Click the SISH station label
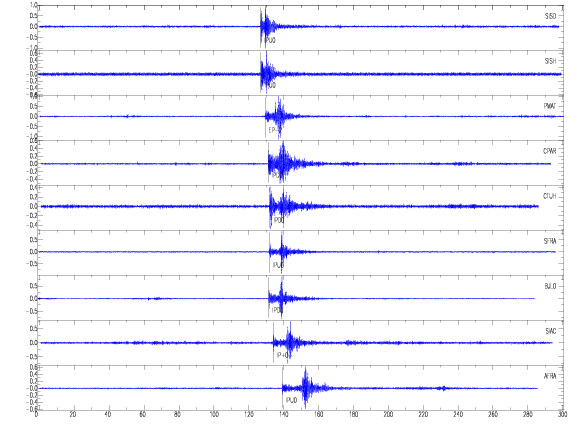 coord(550,61)
